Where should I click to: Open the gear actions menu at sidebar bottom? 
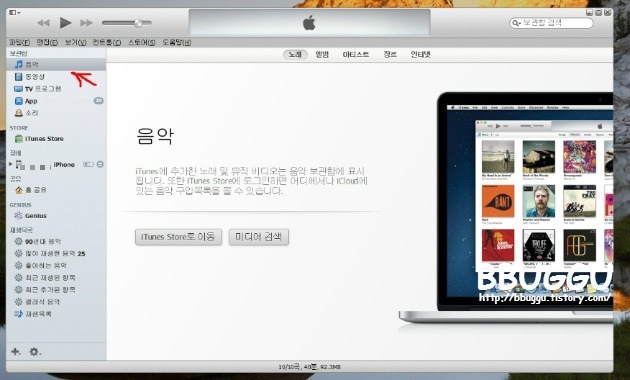pyautogui.click(x=35, y=352)
